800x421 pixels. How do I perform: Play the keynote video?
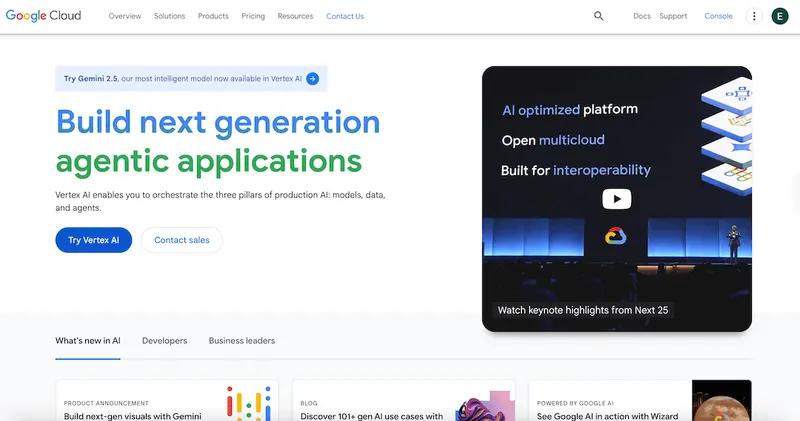[x=616, y=199]
